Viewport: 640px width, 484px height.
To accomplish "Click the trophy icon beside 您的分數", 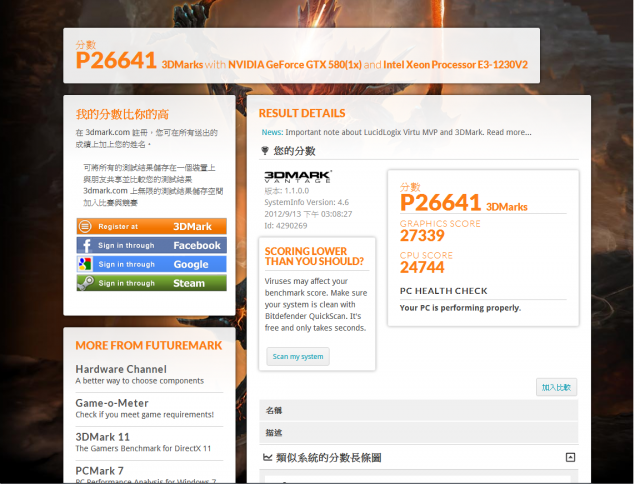I will [265, 151].
